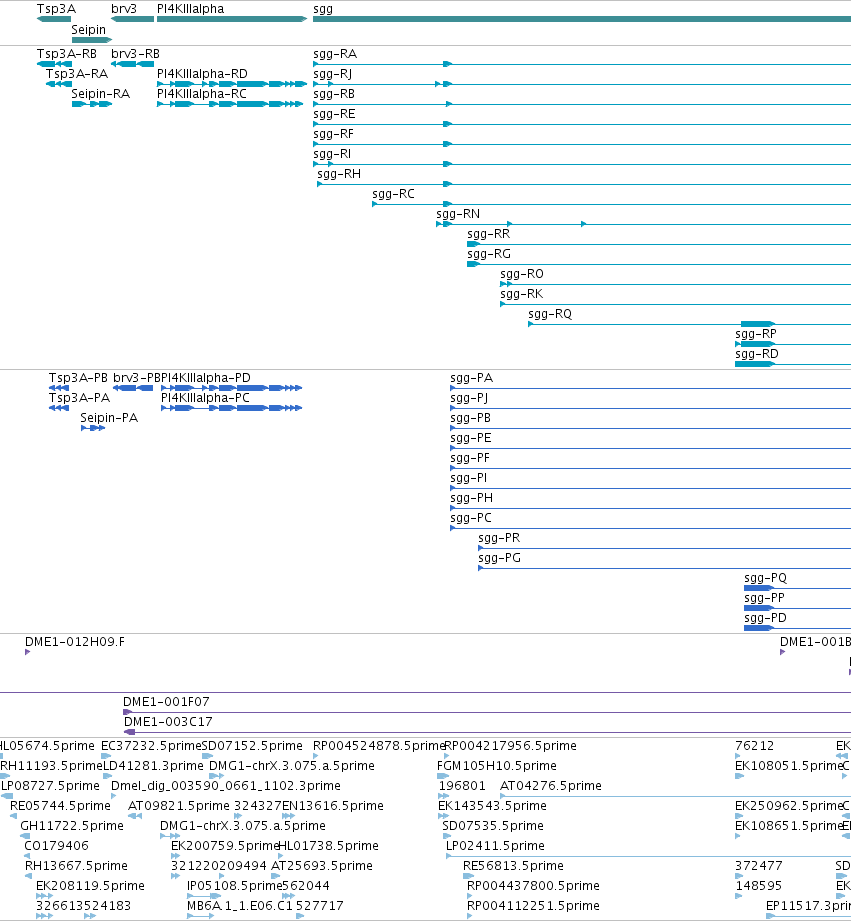Select the DME1-012H09.F feature label

pos(75,641)
